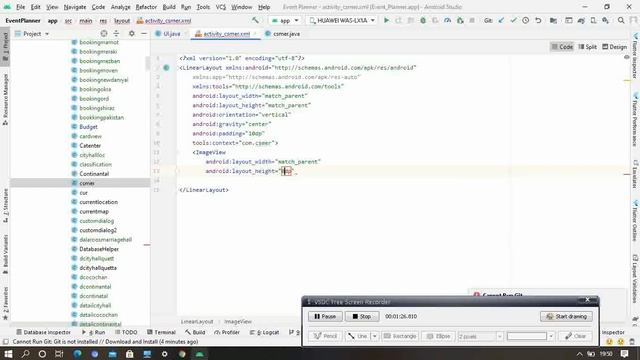Collapse all in Project panel
Image resolution: width=640 pixels, height=360 pixels.
116,33
